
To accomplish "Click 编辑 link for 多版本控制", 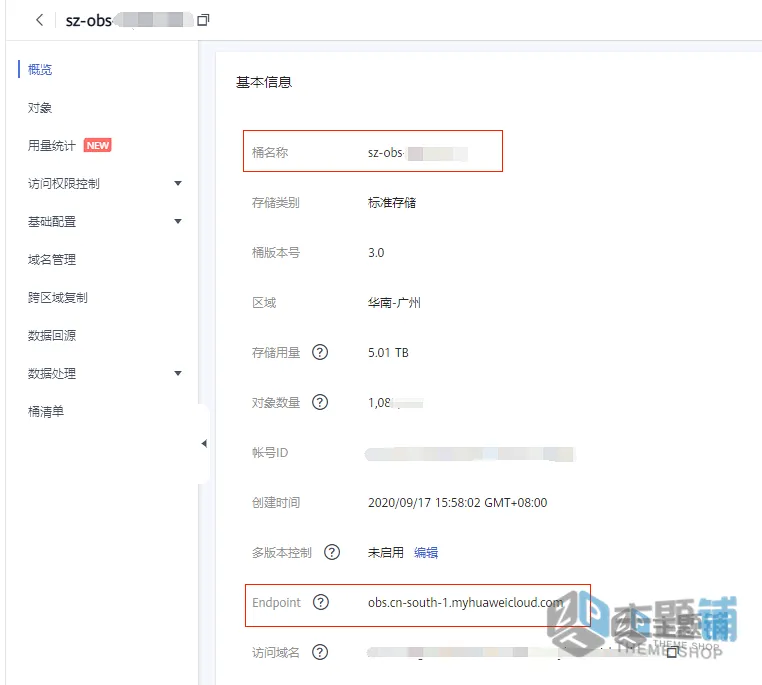I will click(x=426, y=552).
